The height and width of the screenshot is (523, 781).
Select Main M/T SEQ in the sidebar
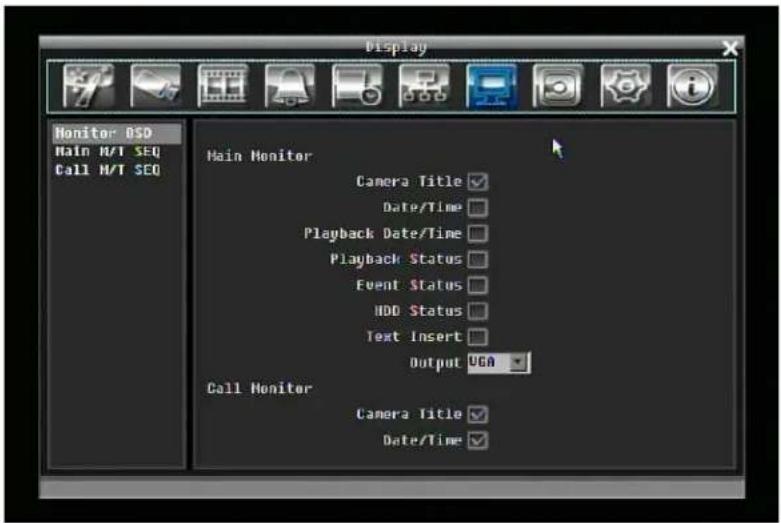click(108, 151)
